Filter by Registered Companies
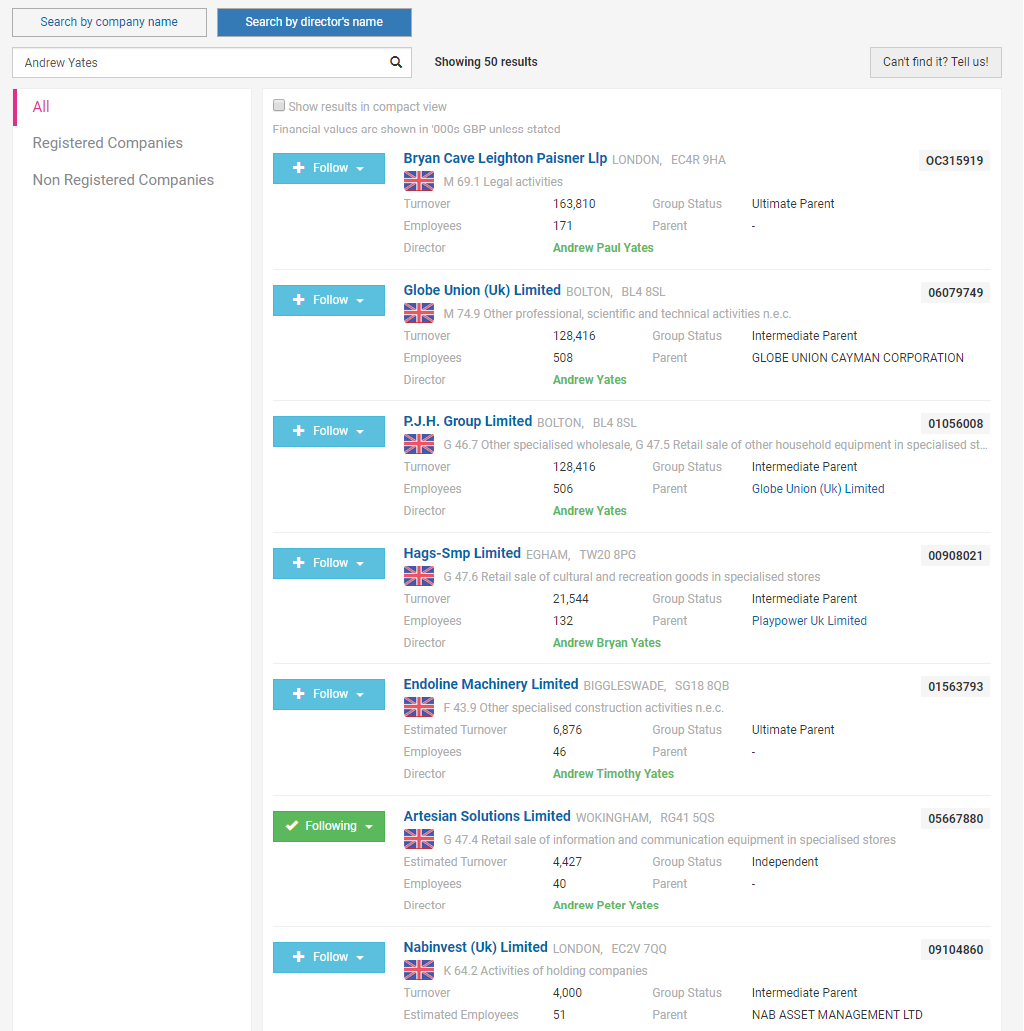Image resolution: width=1024 pixels, height=1031 pixels. tap(108, 143)
